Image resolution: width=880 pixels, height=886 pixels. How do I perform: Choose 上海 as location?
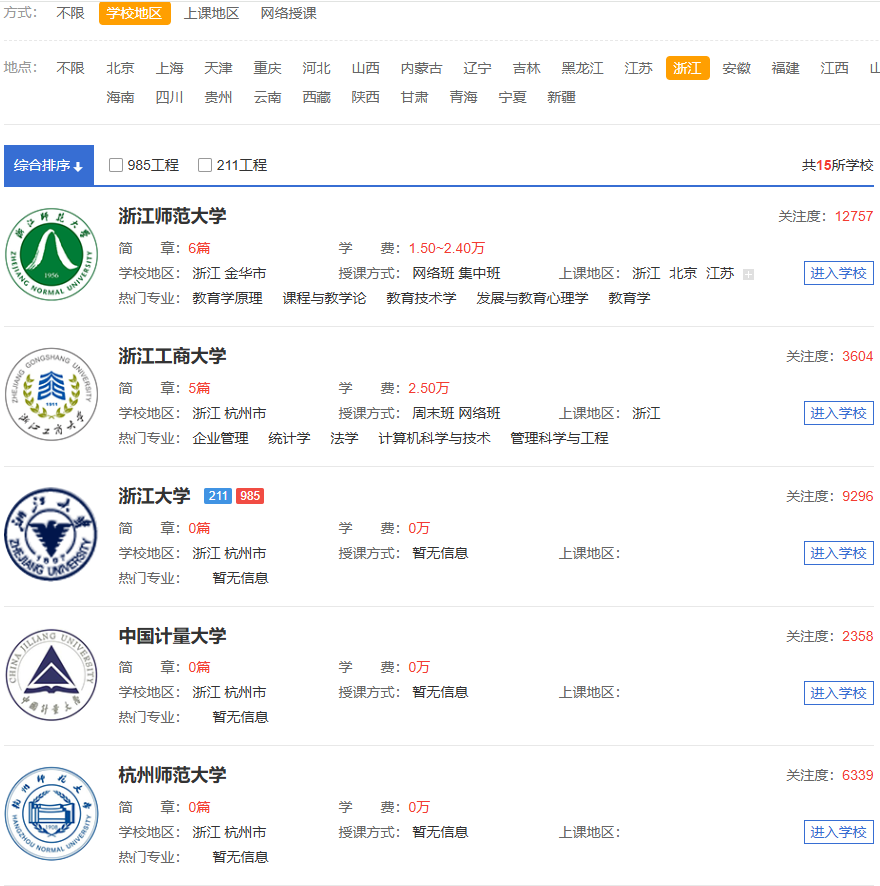170,68
